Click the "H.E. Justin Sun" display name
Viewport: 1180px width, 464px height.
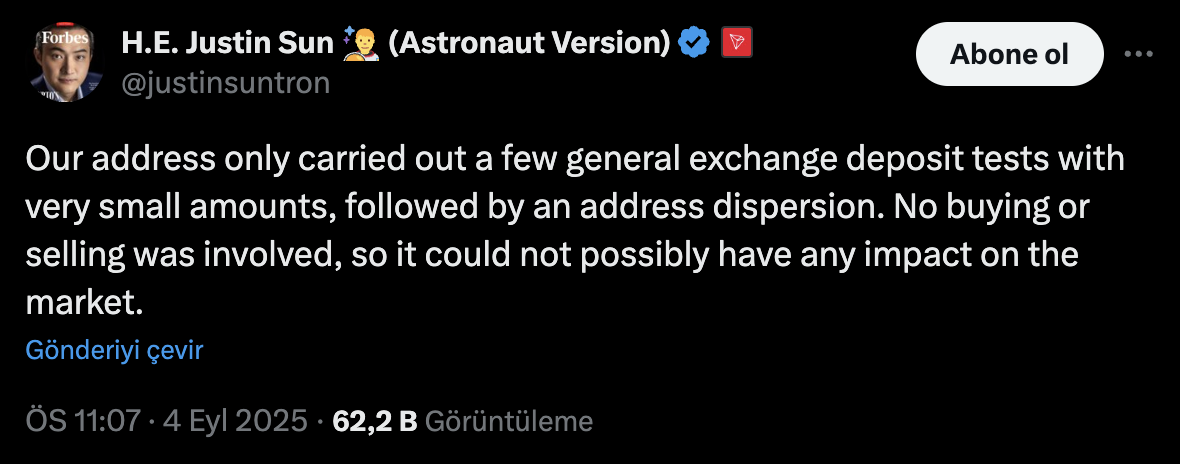[227, 42]
